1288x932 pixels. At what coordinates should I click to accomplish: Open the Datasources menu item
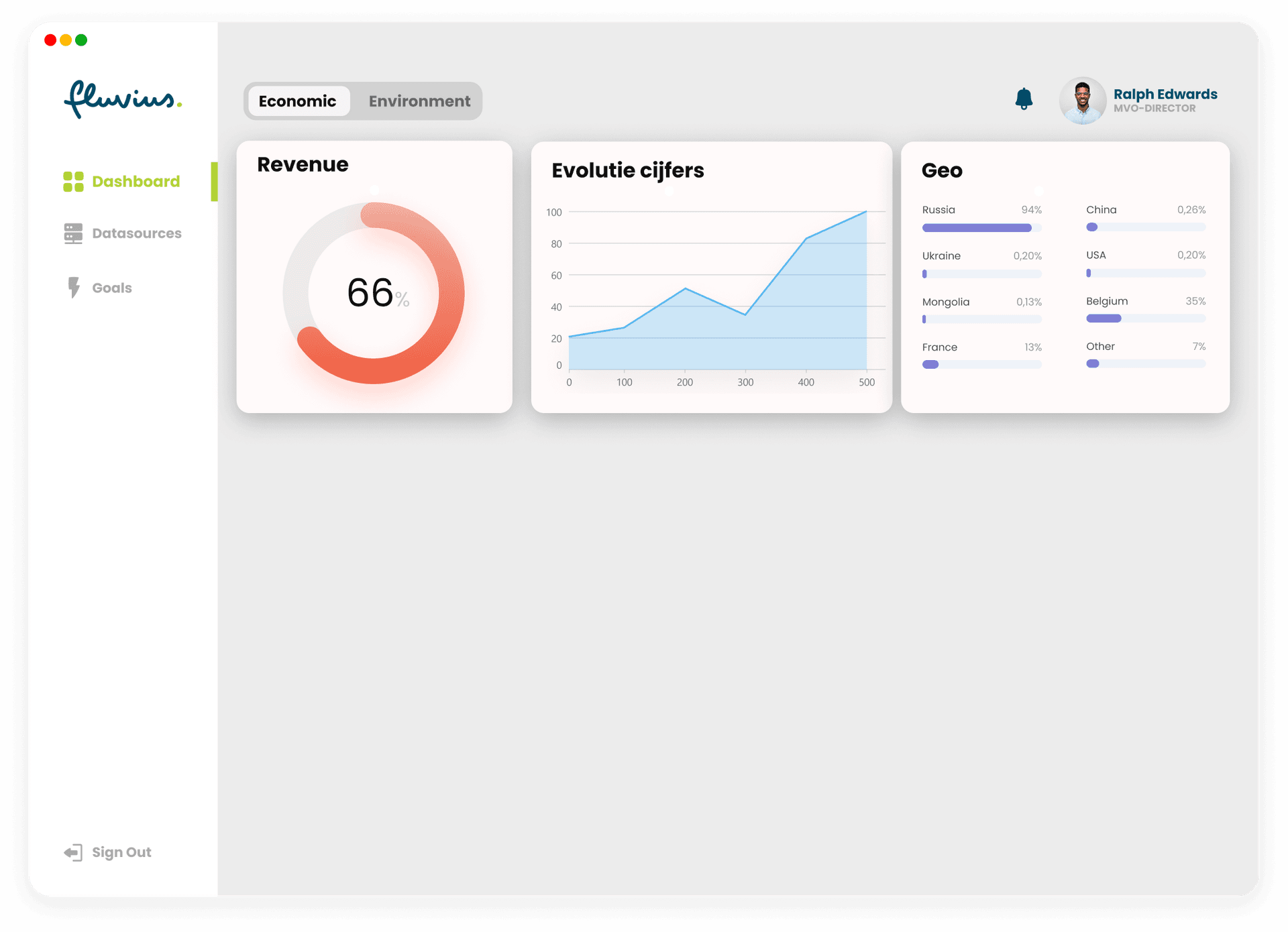point(137,233)
